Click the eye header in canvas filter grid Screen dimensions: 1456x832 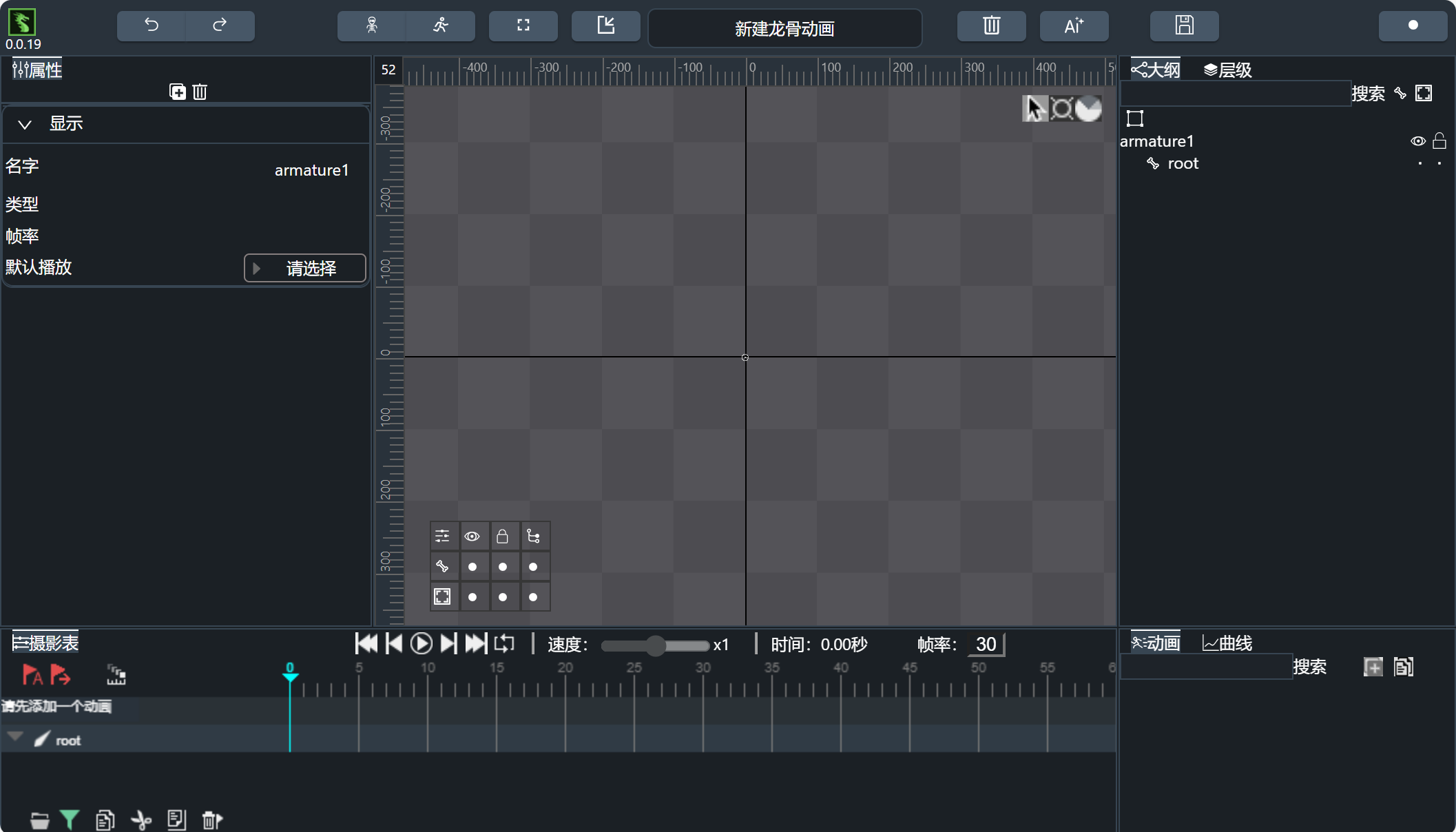(x=472, y=536)
